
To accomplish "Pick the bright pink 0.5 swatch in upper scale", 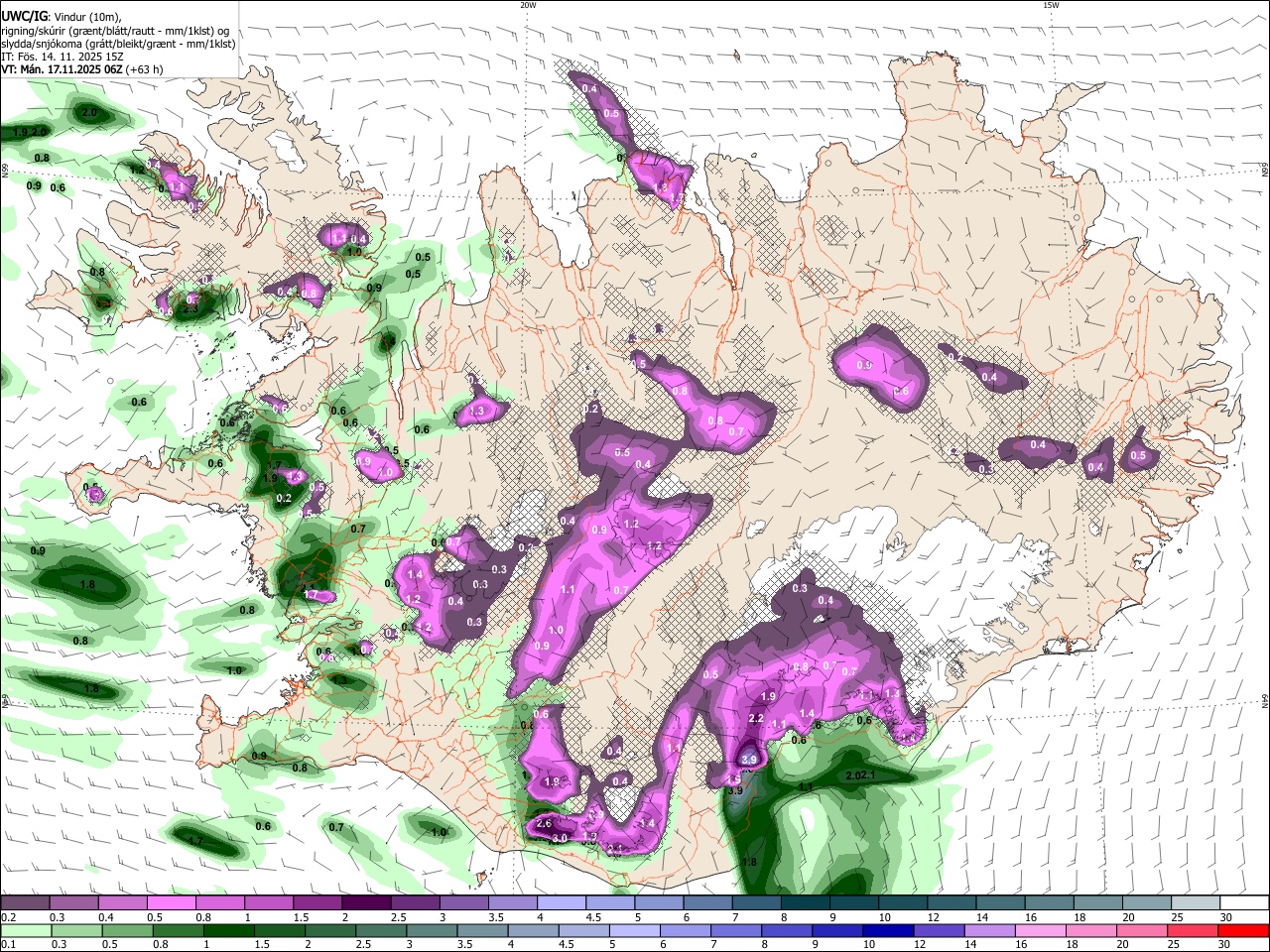I will point(170,902).
